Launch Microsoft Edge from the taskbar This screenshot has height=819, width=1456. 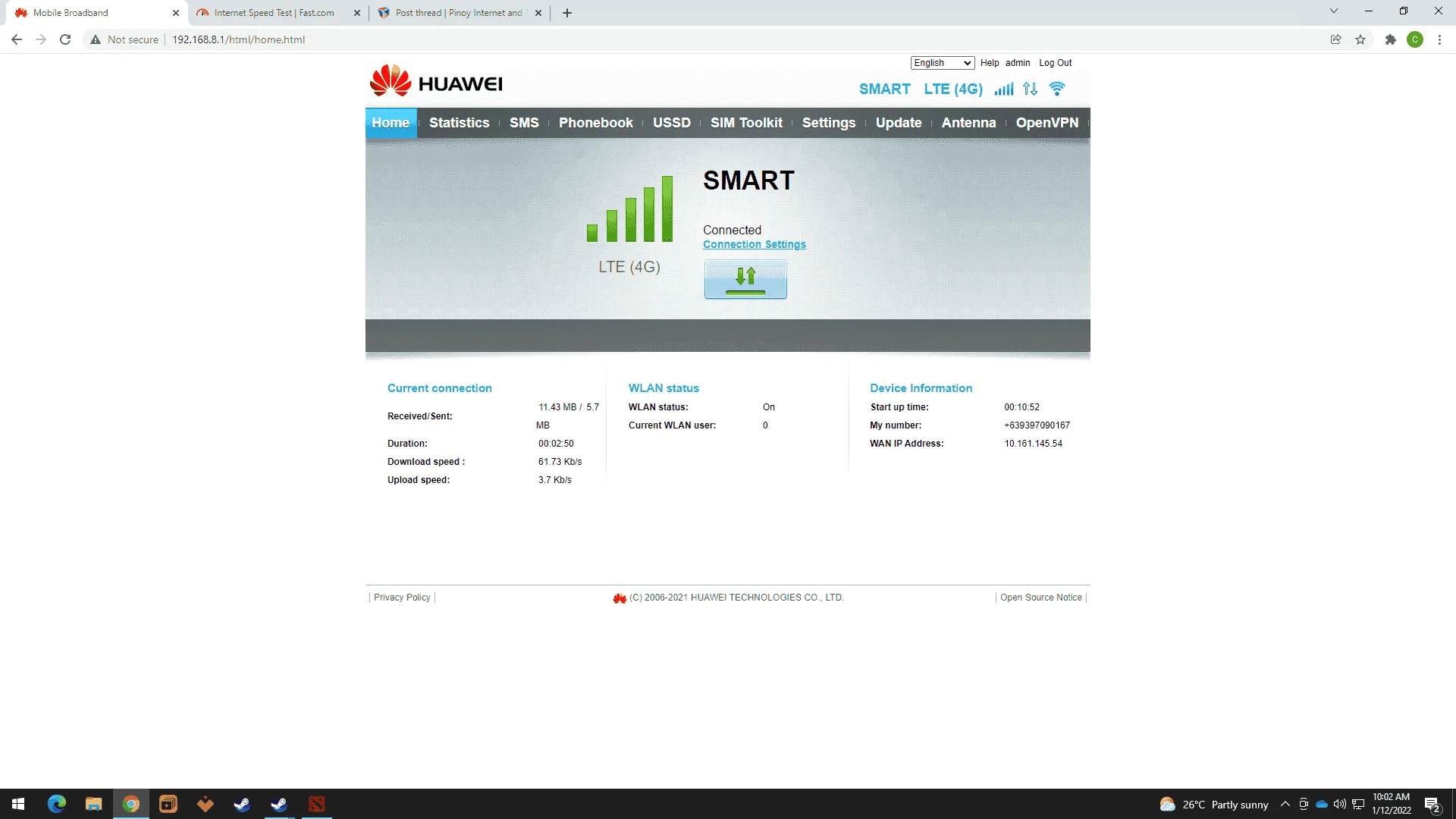tap(57, 804)
